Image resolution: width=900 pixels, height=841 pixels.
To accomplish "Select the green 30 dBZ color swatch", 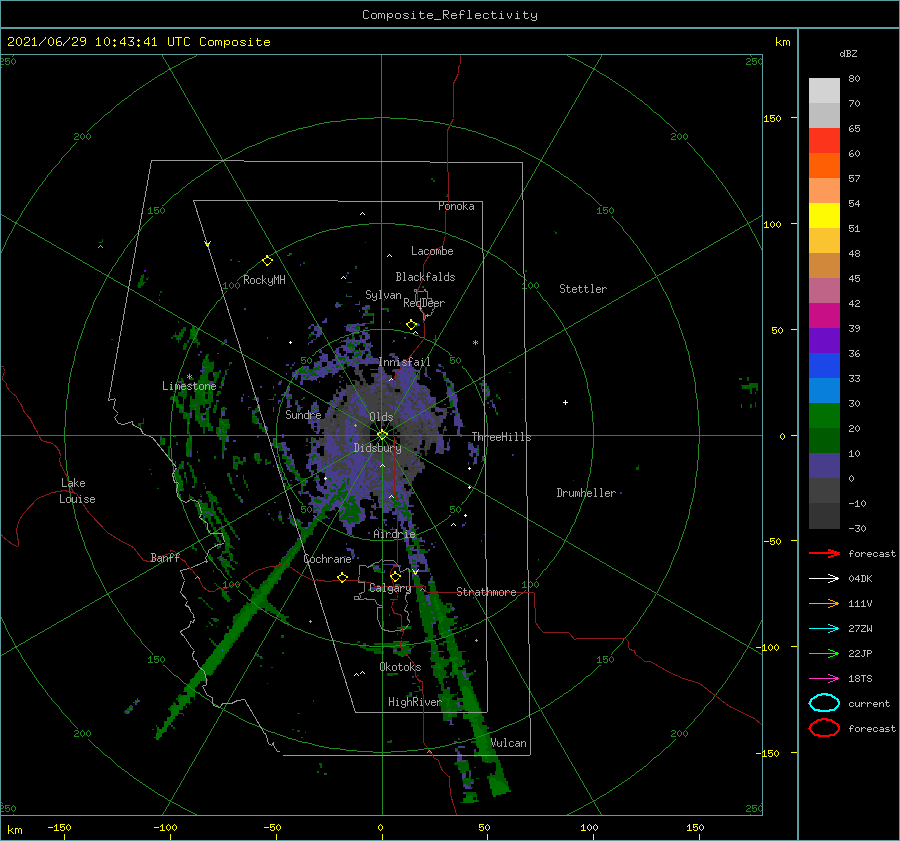I will click(x=824, y=415).
